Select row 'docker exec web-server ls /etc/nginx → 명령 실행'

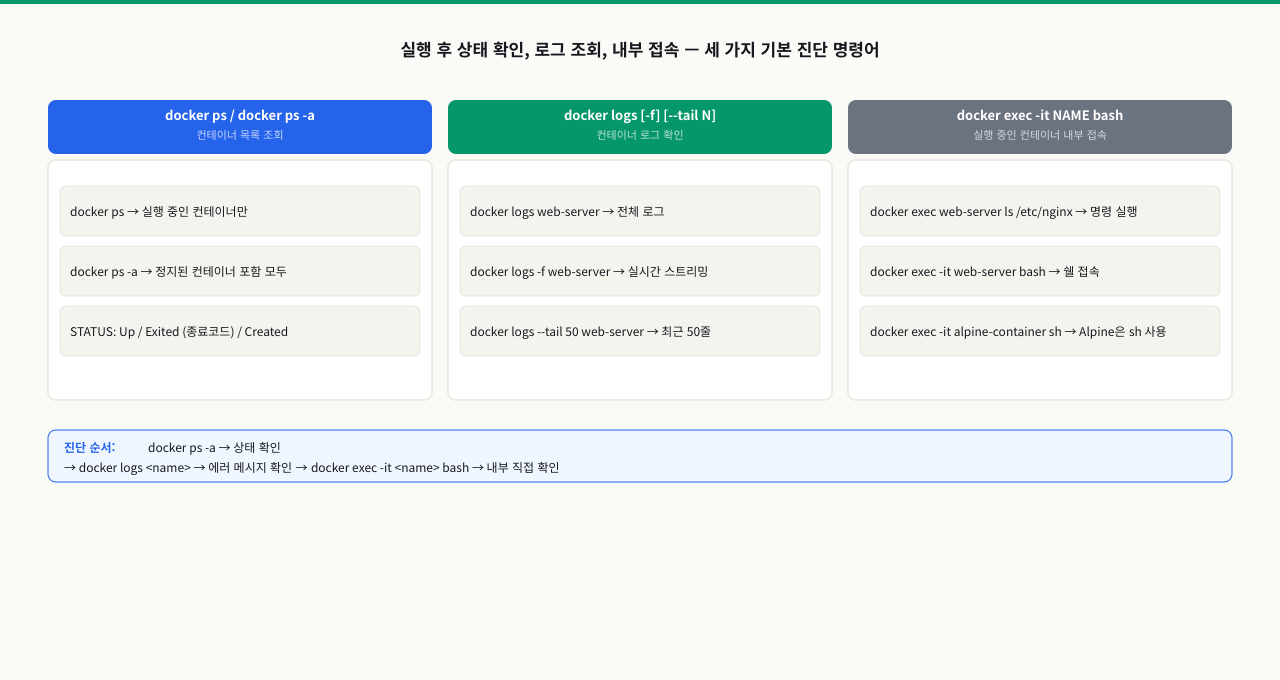pos(1040,211)
